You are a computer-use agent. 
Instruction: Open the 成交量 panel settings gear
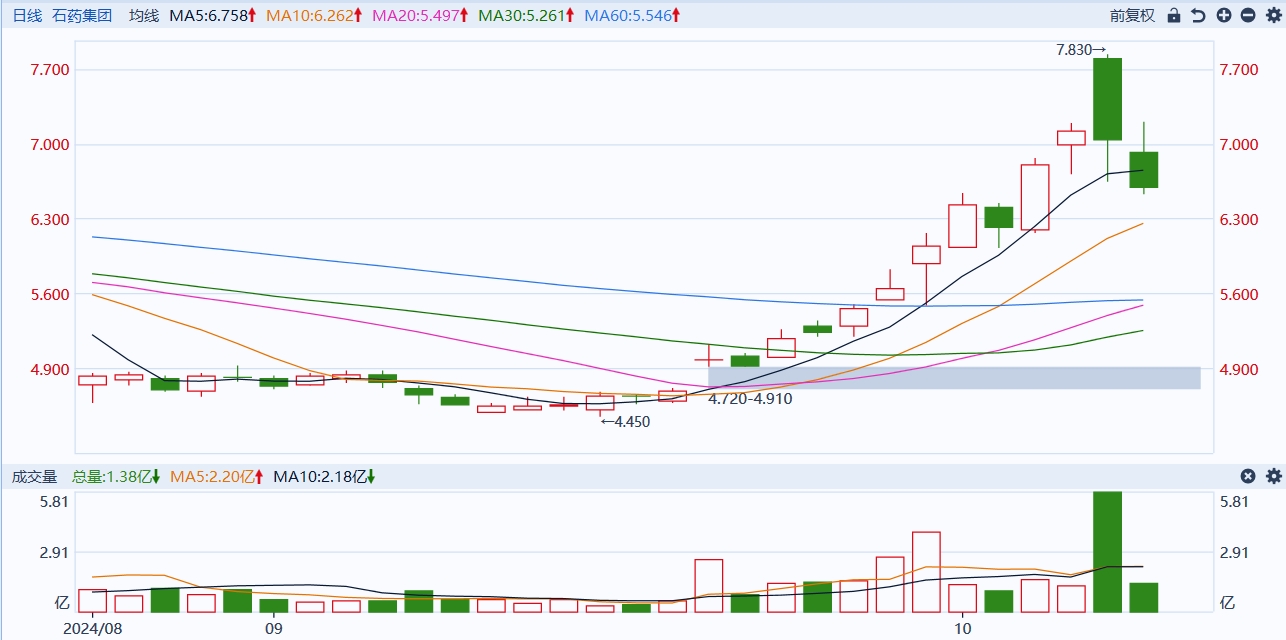coord(1273,476)
